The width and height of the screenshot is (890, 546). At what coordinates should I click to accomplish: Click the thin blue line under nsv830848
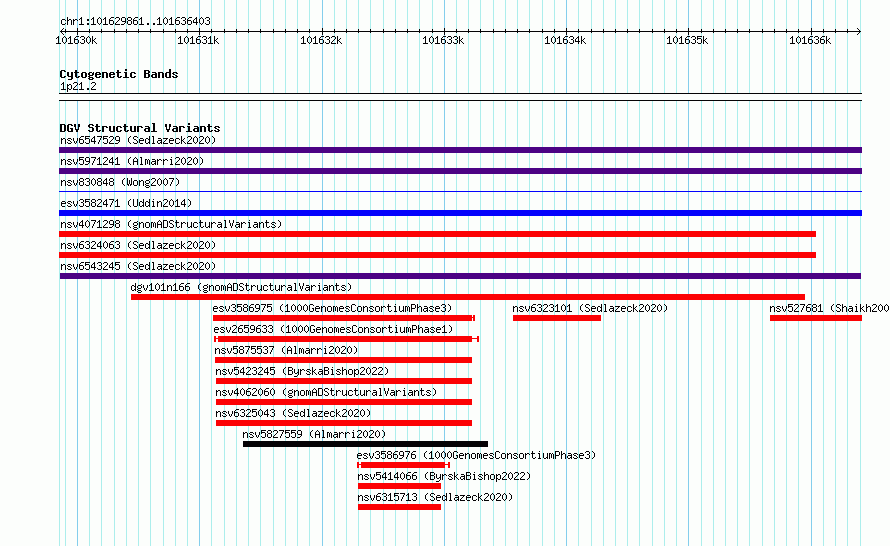[x=460, y=192]
